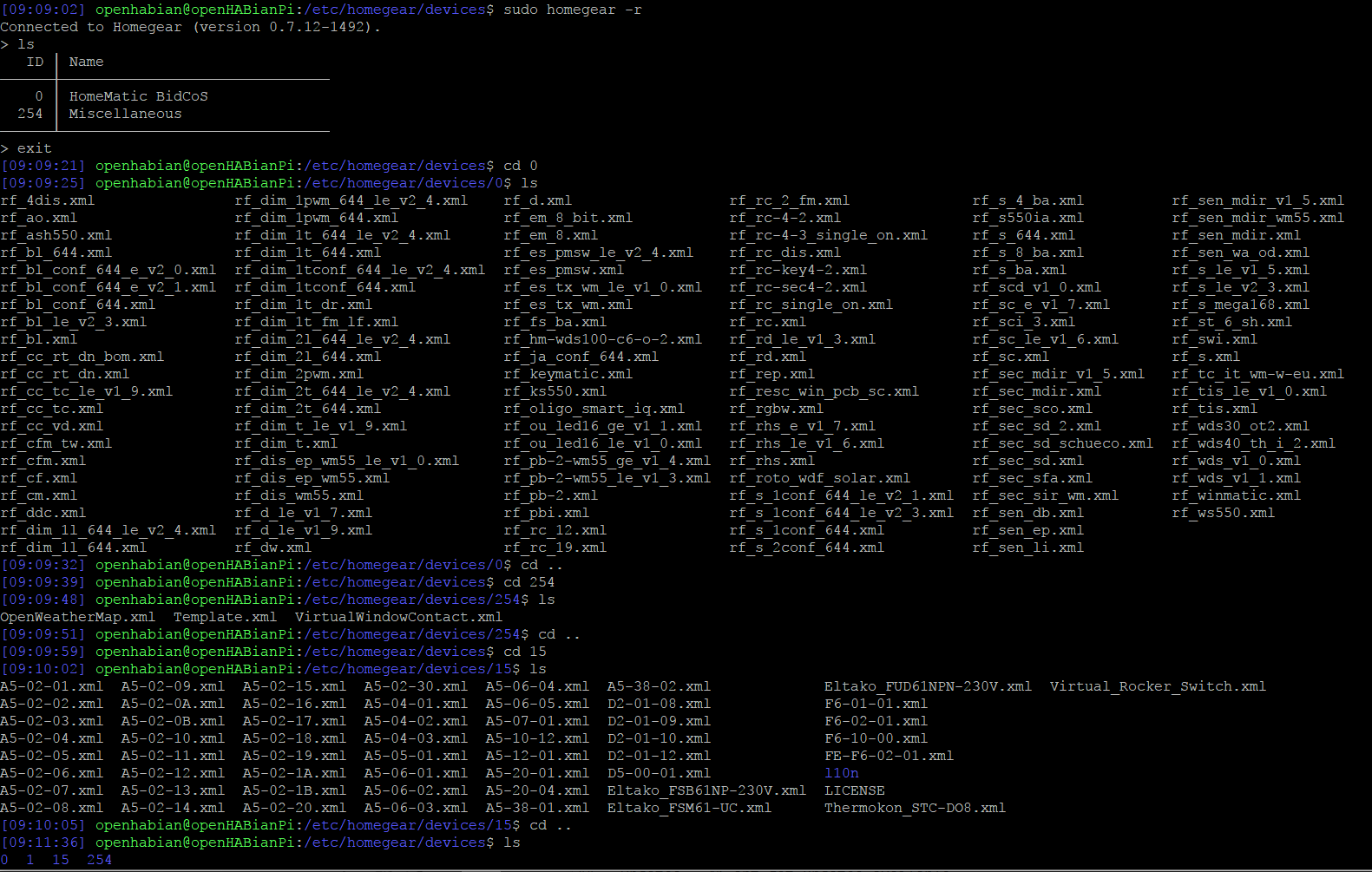The image size is (1372, 872).
Task: Click on rf_fs_ba.xml
Action: click(x=555, y=322)
